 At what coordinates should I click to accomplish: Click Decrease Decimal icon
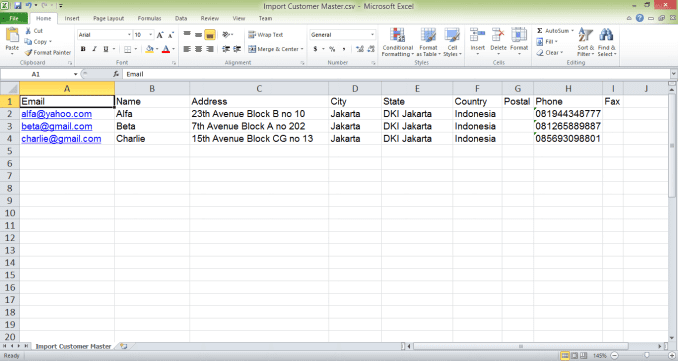coord(371,49)
